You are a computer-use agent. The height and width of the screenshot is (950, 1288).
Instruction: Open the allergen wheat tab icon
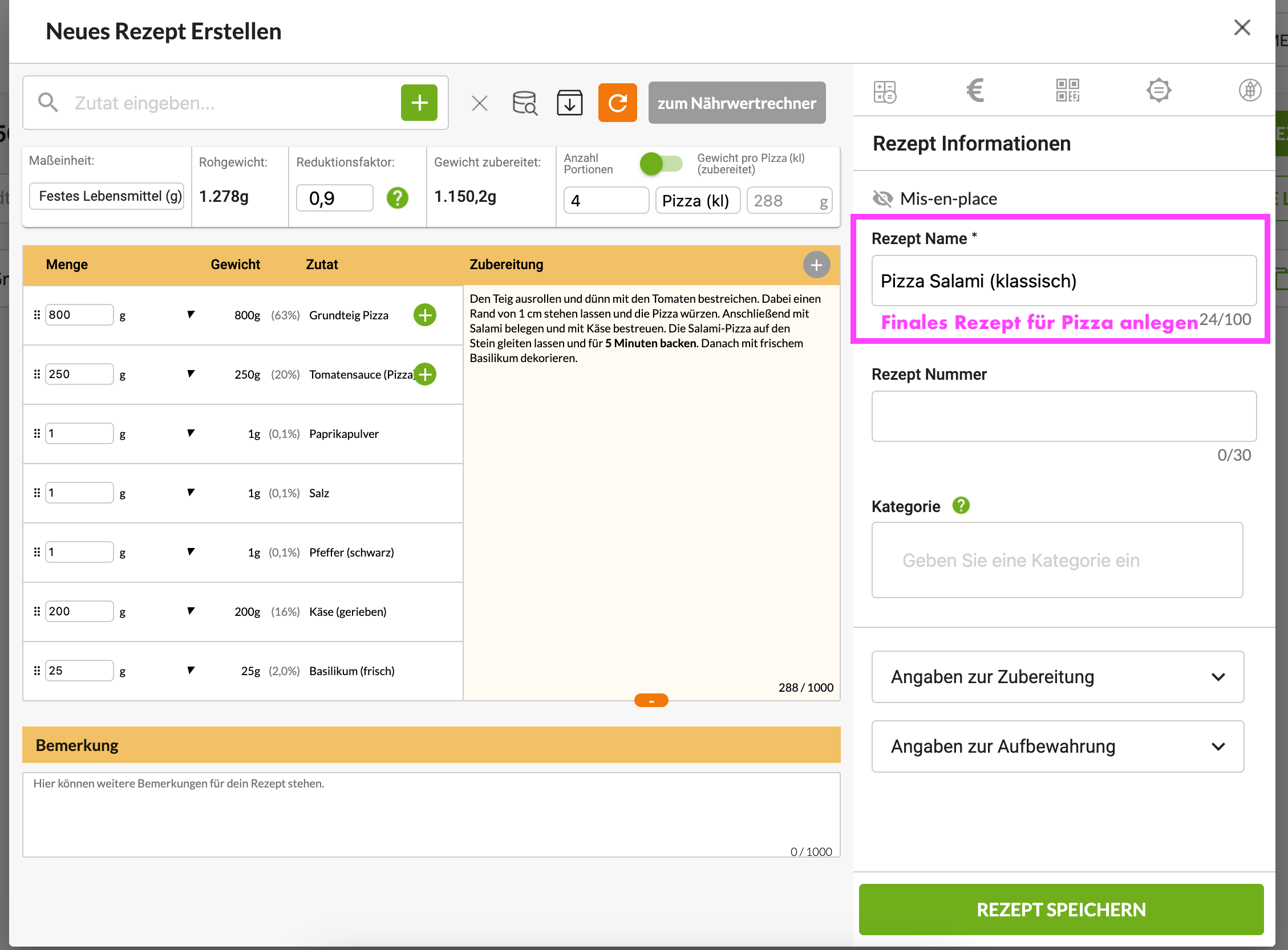(1249, 90)
